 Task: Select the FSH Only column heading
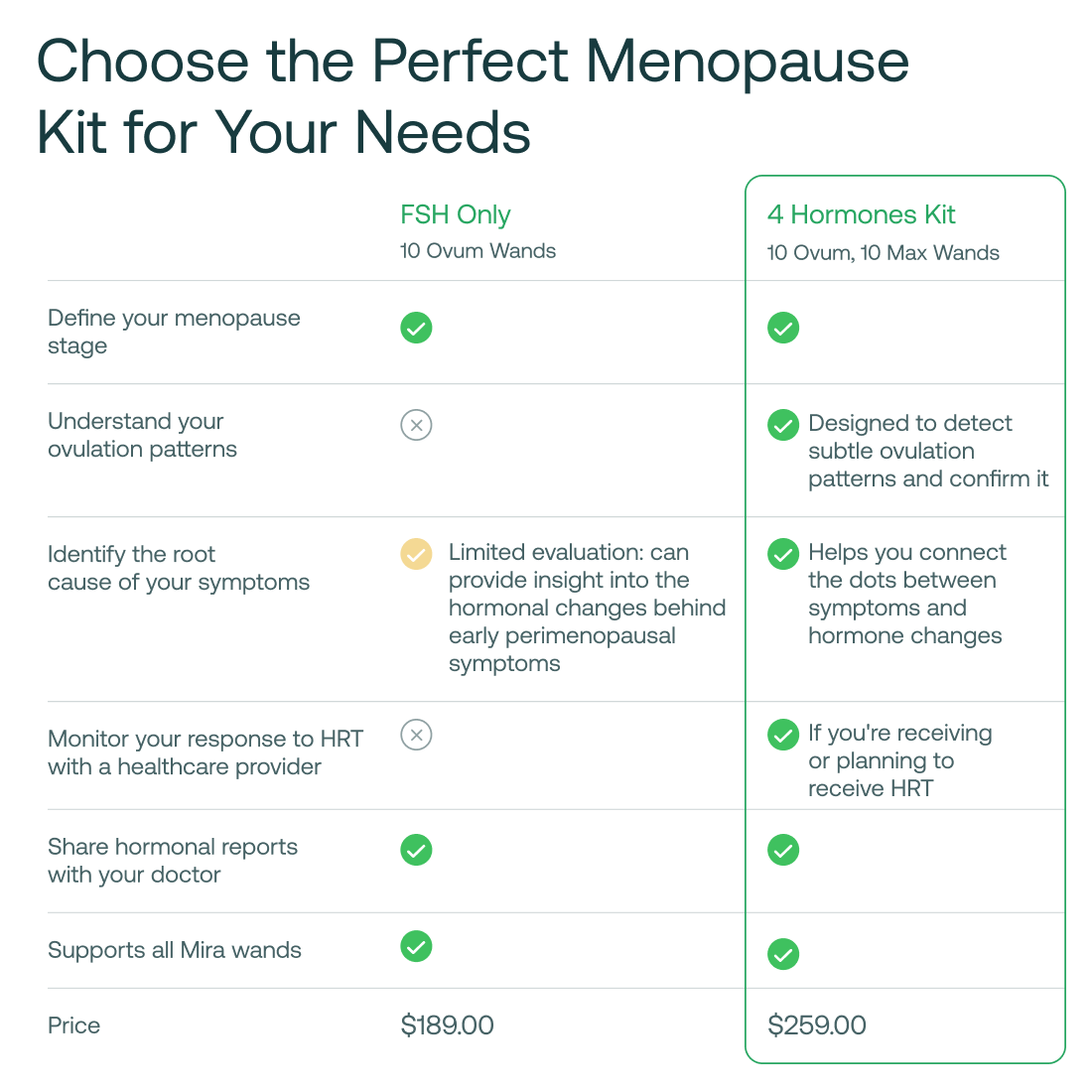456,214
